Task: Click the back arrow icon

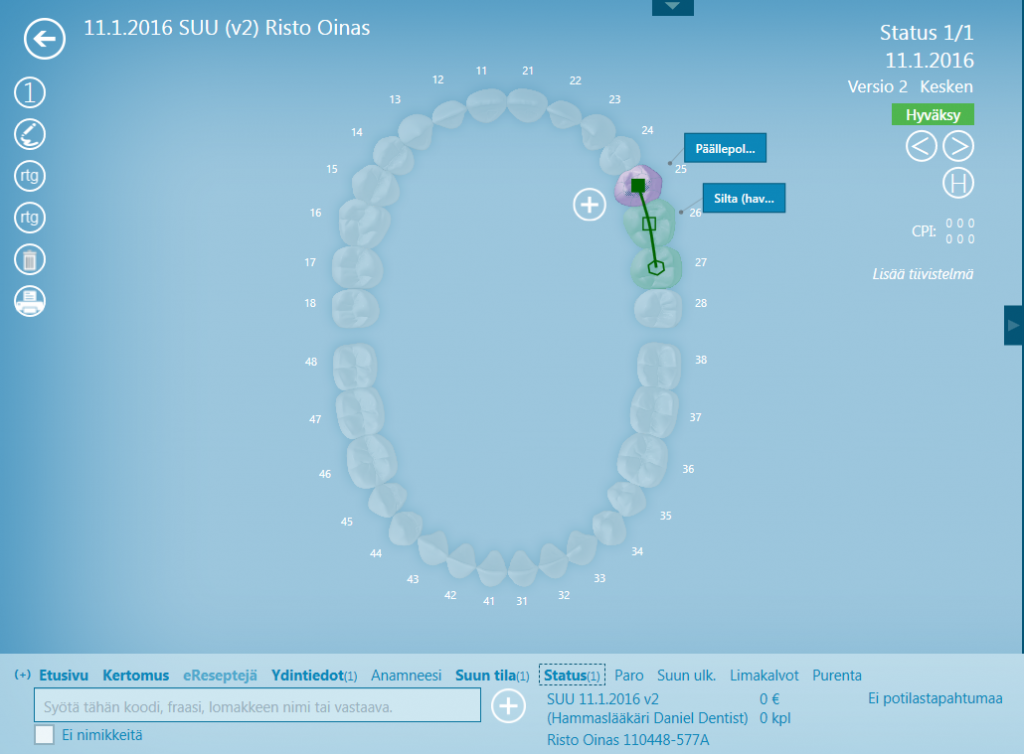Action: tap(45, 40)
